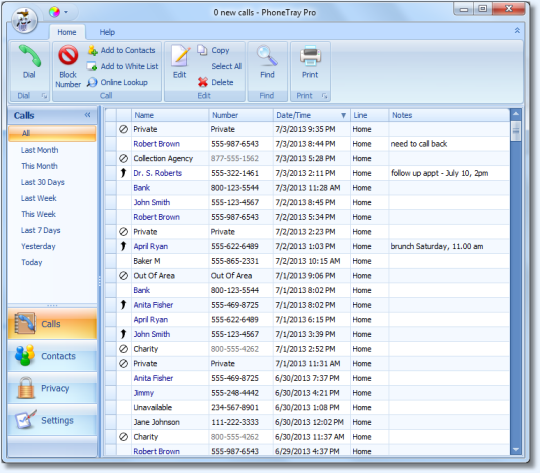
Task: Click the Contacts people icon
Action: pos(24,355)
